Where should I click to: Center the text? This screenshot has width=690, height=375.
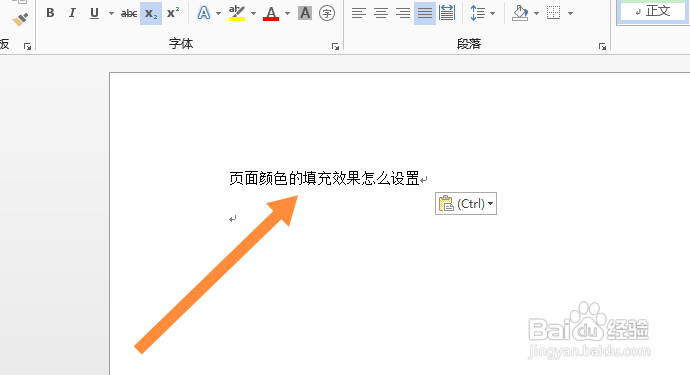coord(381,13)
